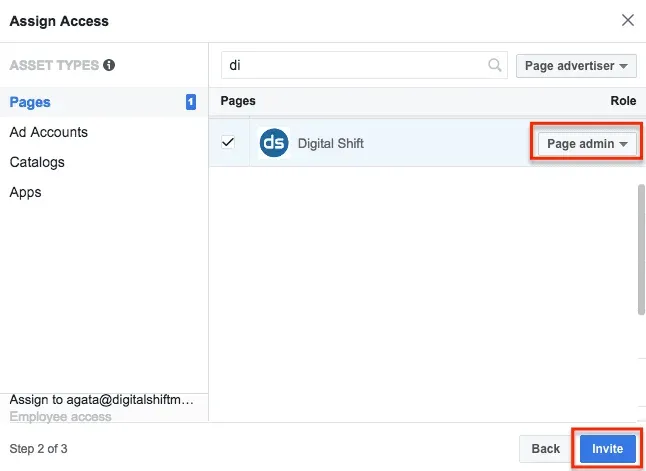Uncheck the Digital Shift page checkbox
646x471 pixels.
click(x=228, y=142)
